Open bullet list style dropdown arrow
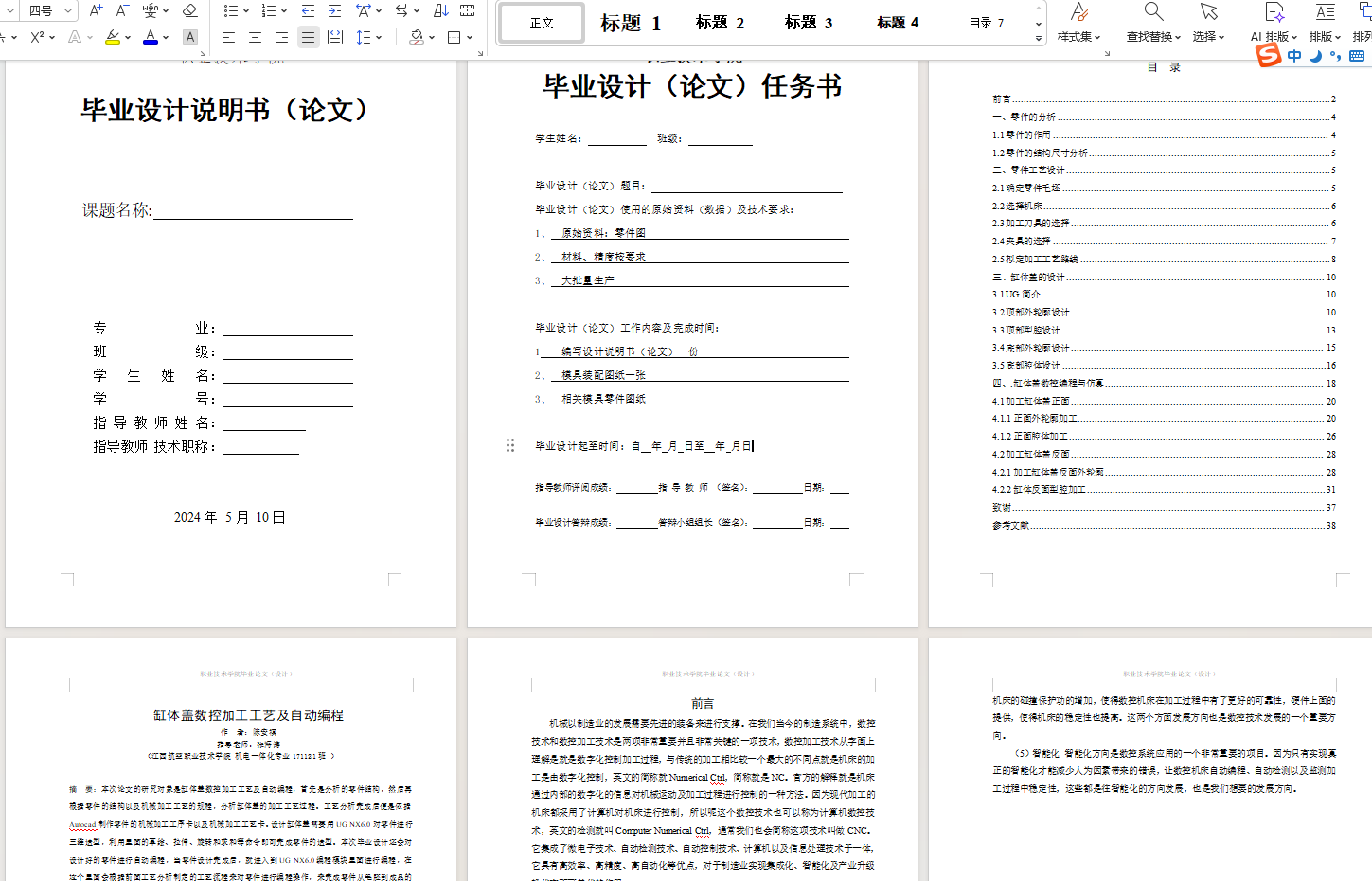 click(245, 10)
